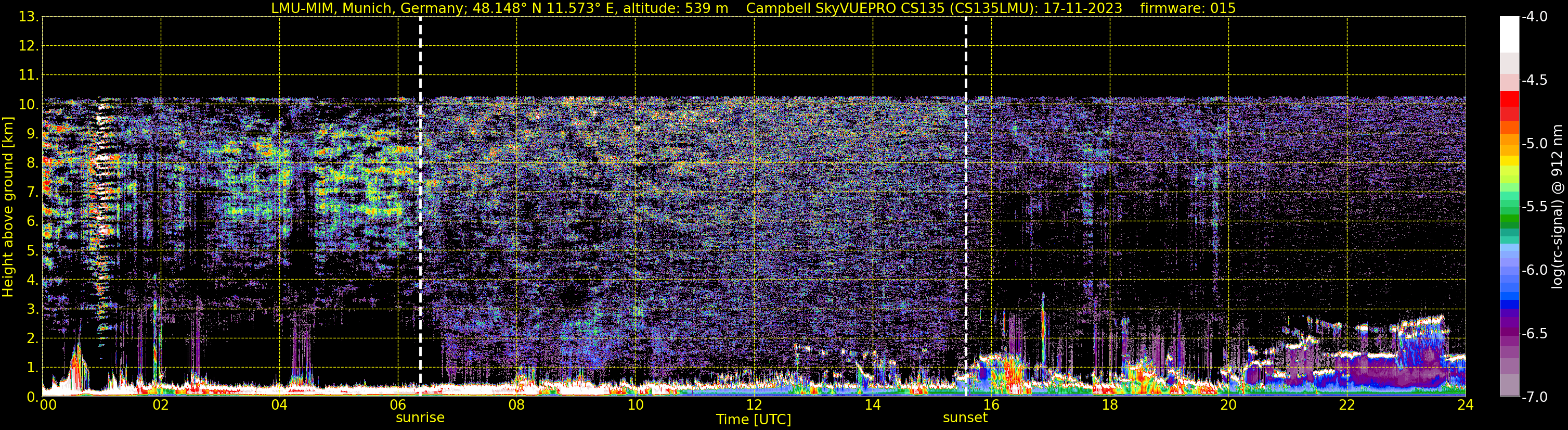Click the '5.' height axis tick label
Viewport: 1568px width, 430px height.
tap(32, 251)
